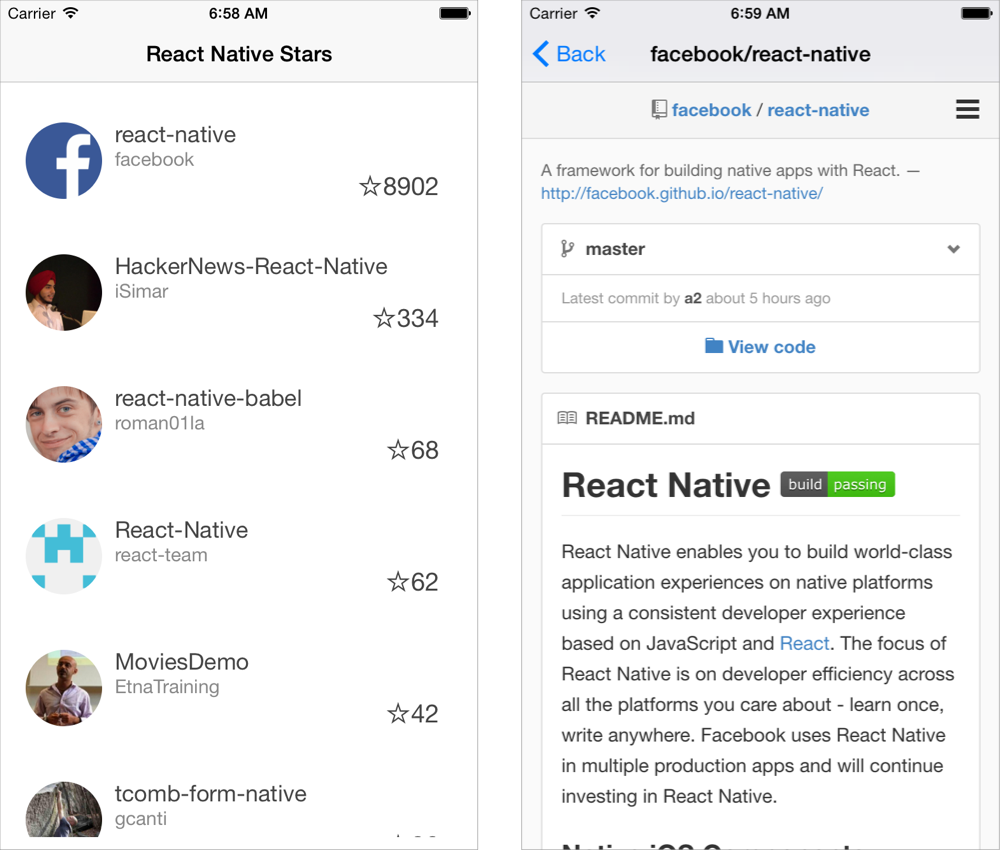The height and width of the screenshot is (850, 1000).
Task: Open committer a2's profile
Action: (x=693, y=298)
